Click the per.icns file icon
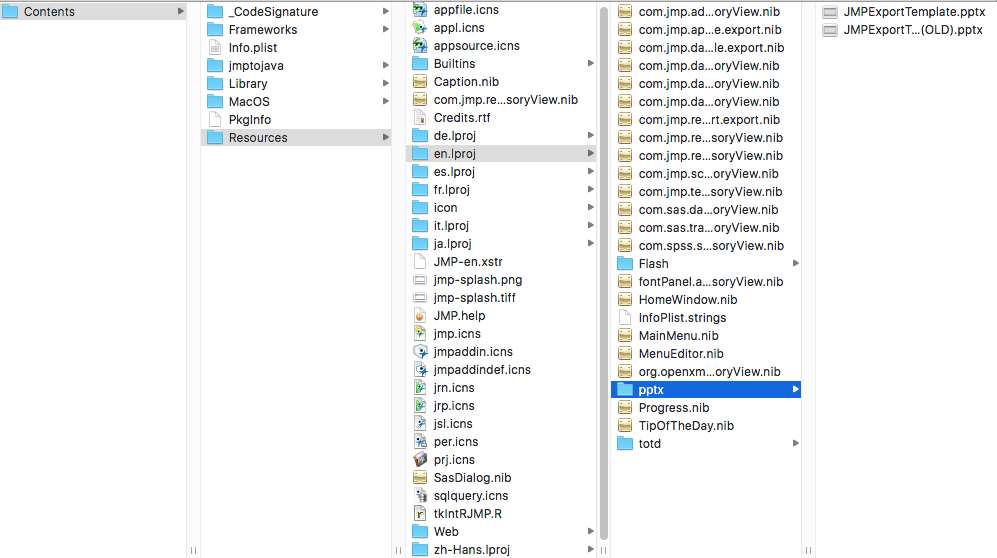Viewport: 997px width, 558px height. pyautogui.click(x=420, y=441)
